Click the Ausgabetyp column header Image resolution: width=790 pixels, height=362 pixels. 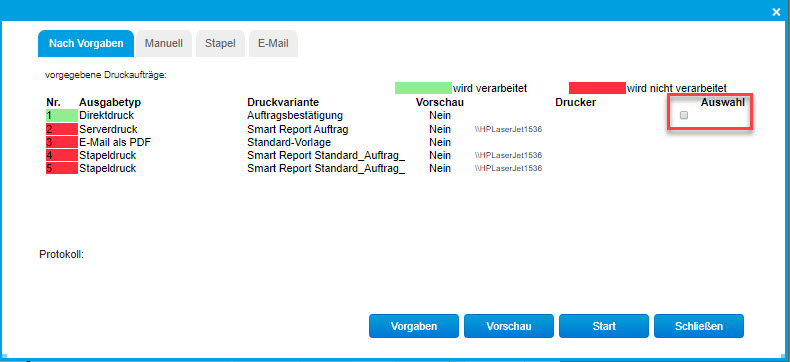110,102
